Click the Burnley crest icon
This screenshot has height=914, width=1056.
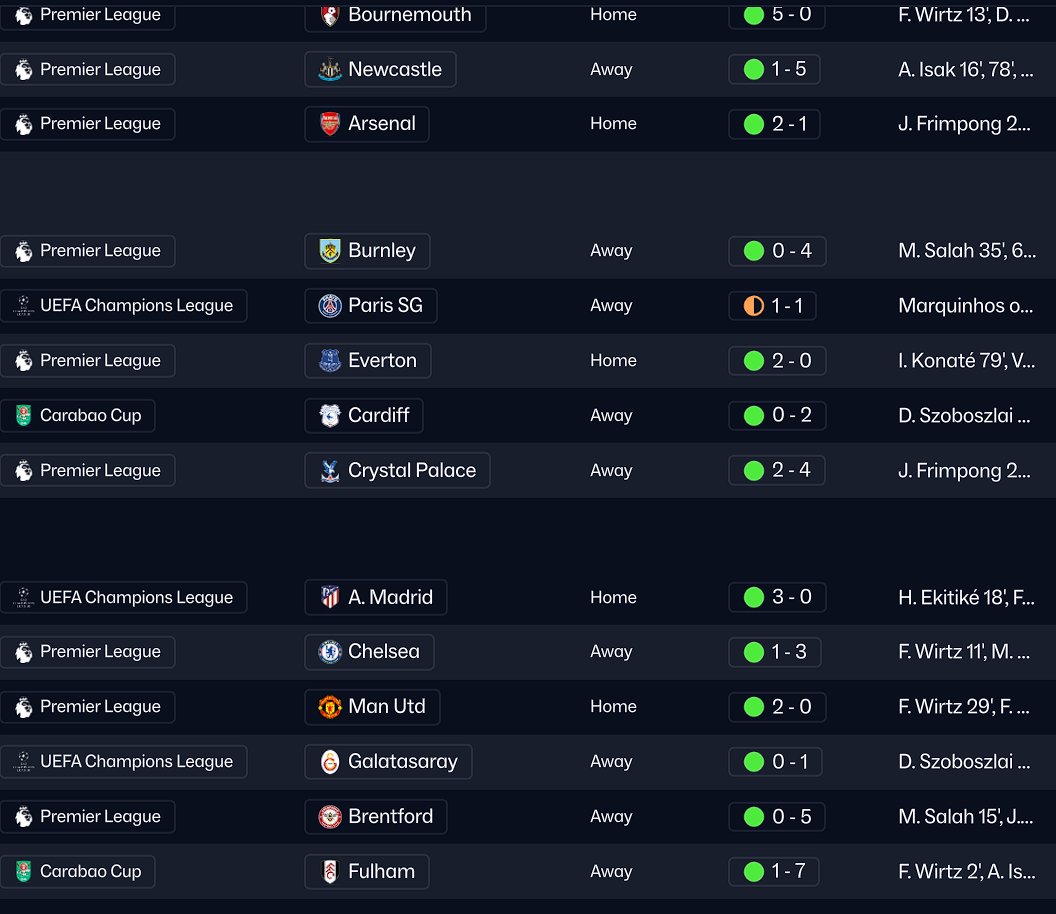coord(329,251)
